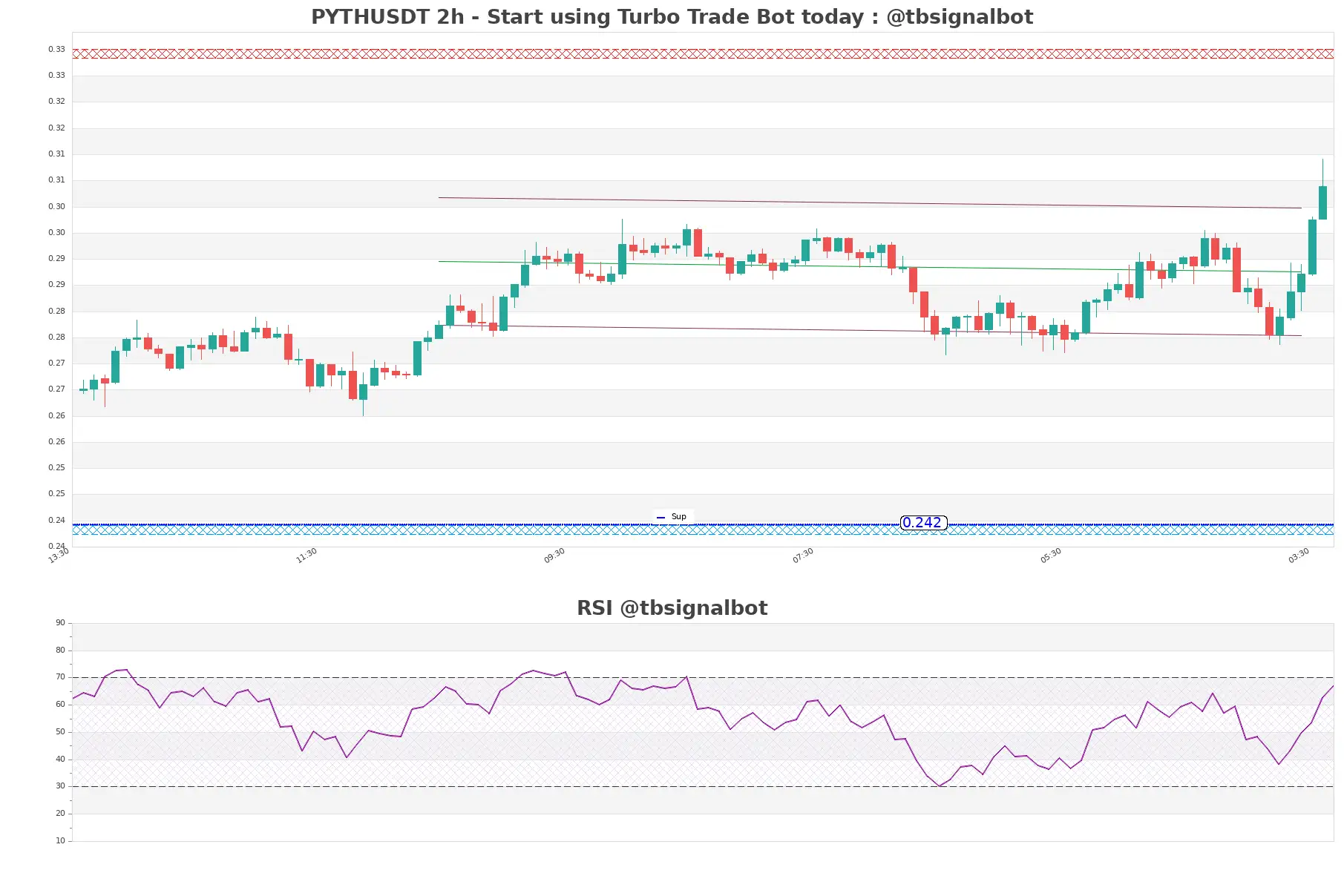The width and height of the screenshot is (1344, 896).
Task: Click the RSI axis value 50
Action: (x=60, y=732)
